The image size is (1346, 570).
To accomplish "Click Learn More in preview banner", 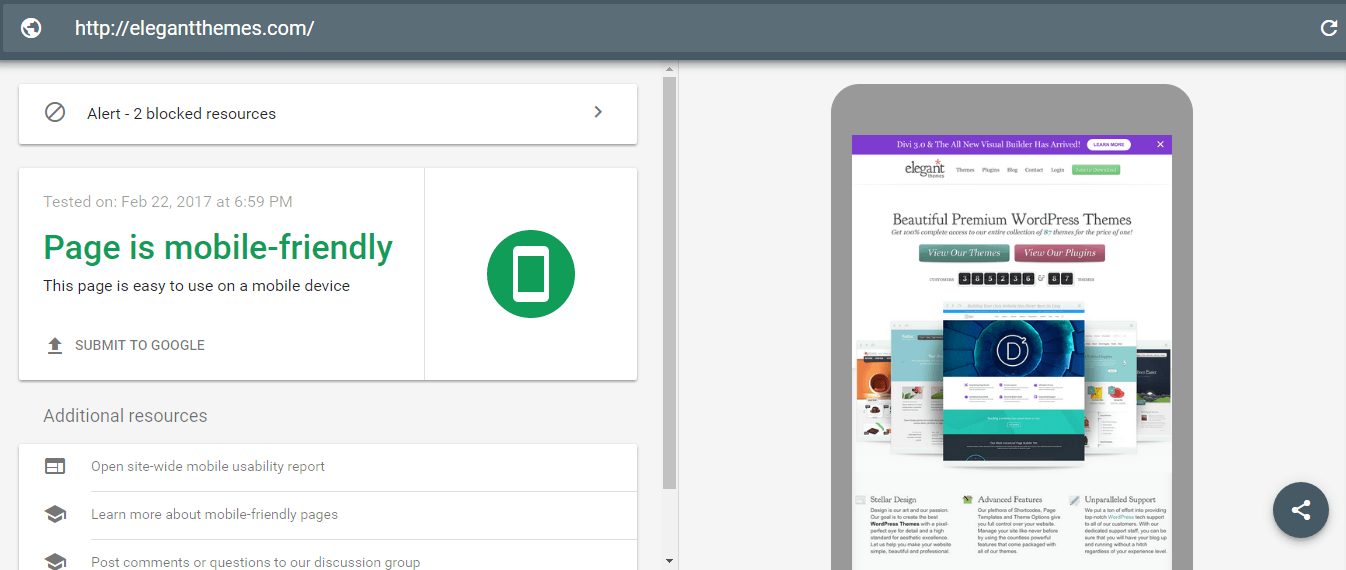I will pos(1108,145).
